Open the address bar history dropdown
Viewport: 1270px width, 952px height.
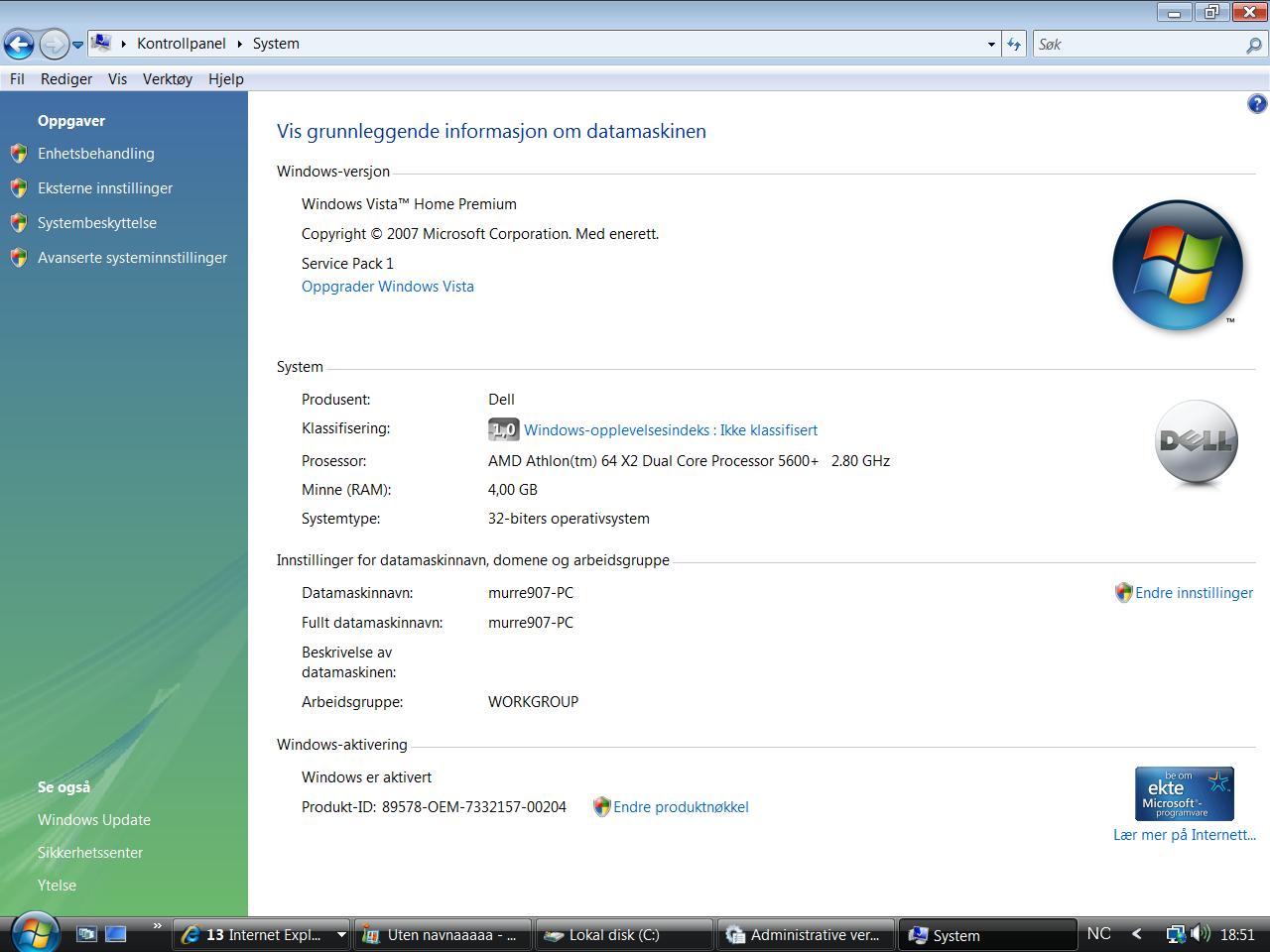(991, 45)
